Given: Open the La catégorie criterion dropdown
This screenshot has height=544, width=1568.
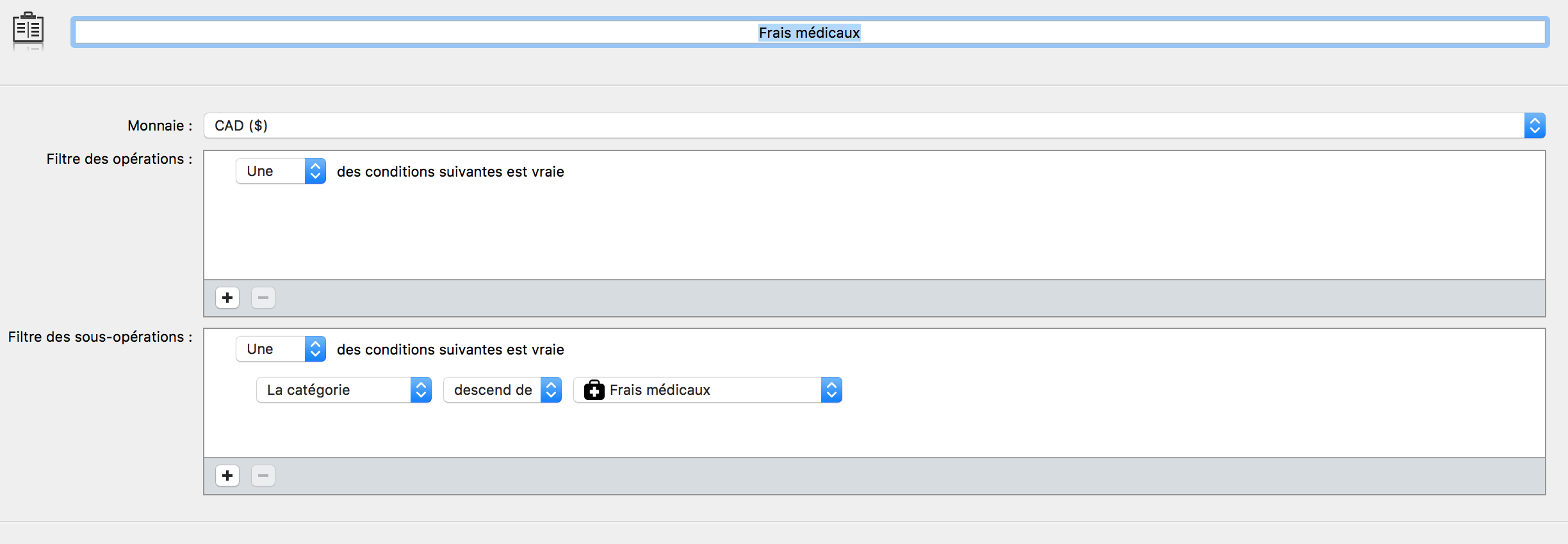Looking at the screenshot, I should tap(344, 390).
